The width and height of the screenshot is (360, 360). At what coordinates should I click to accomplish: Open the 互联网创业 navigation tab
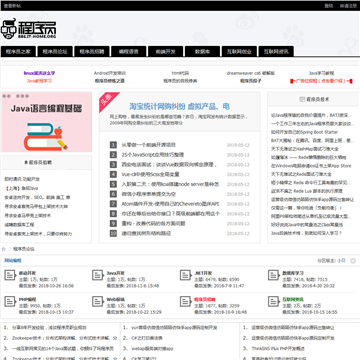pos(239,52)
